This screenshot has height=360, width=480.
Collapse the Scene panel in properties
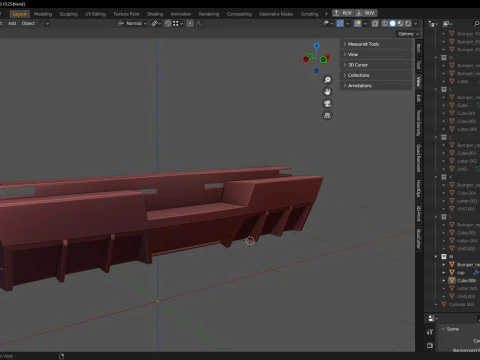(x=443, y=329)
